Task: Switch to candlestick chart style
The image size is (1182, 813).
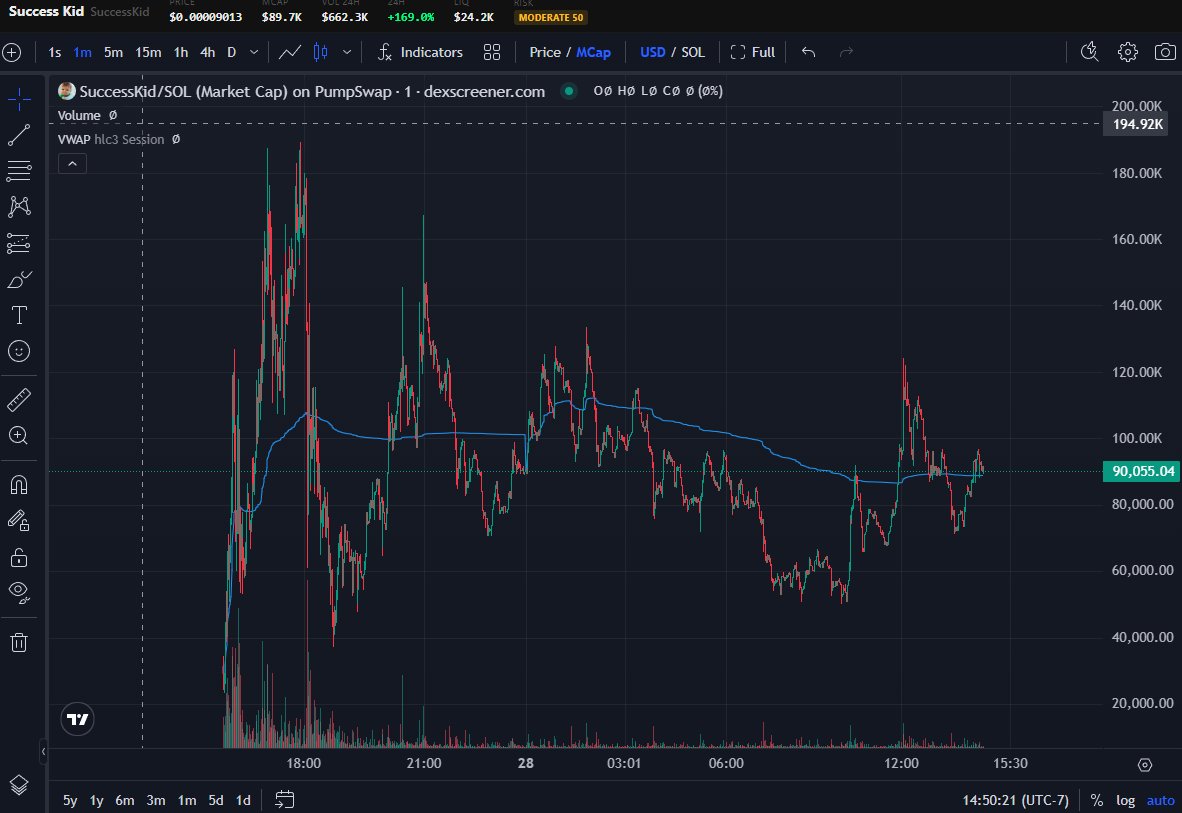Action: point(320,52)
